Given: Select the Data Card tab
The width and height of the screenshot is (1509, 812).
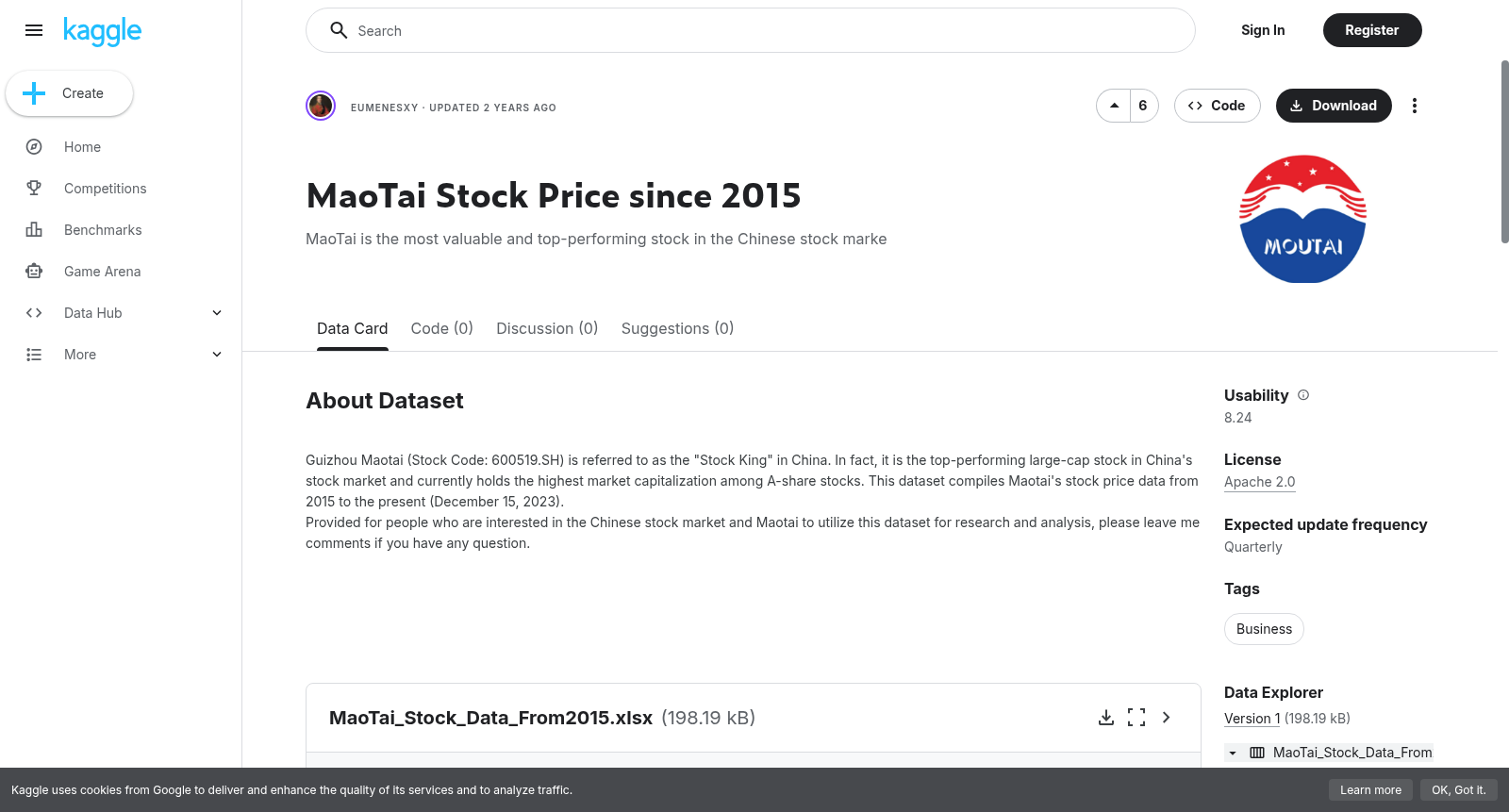Looking at the screenshot, I should tap(353, 328).
